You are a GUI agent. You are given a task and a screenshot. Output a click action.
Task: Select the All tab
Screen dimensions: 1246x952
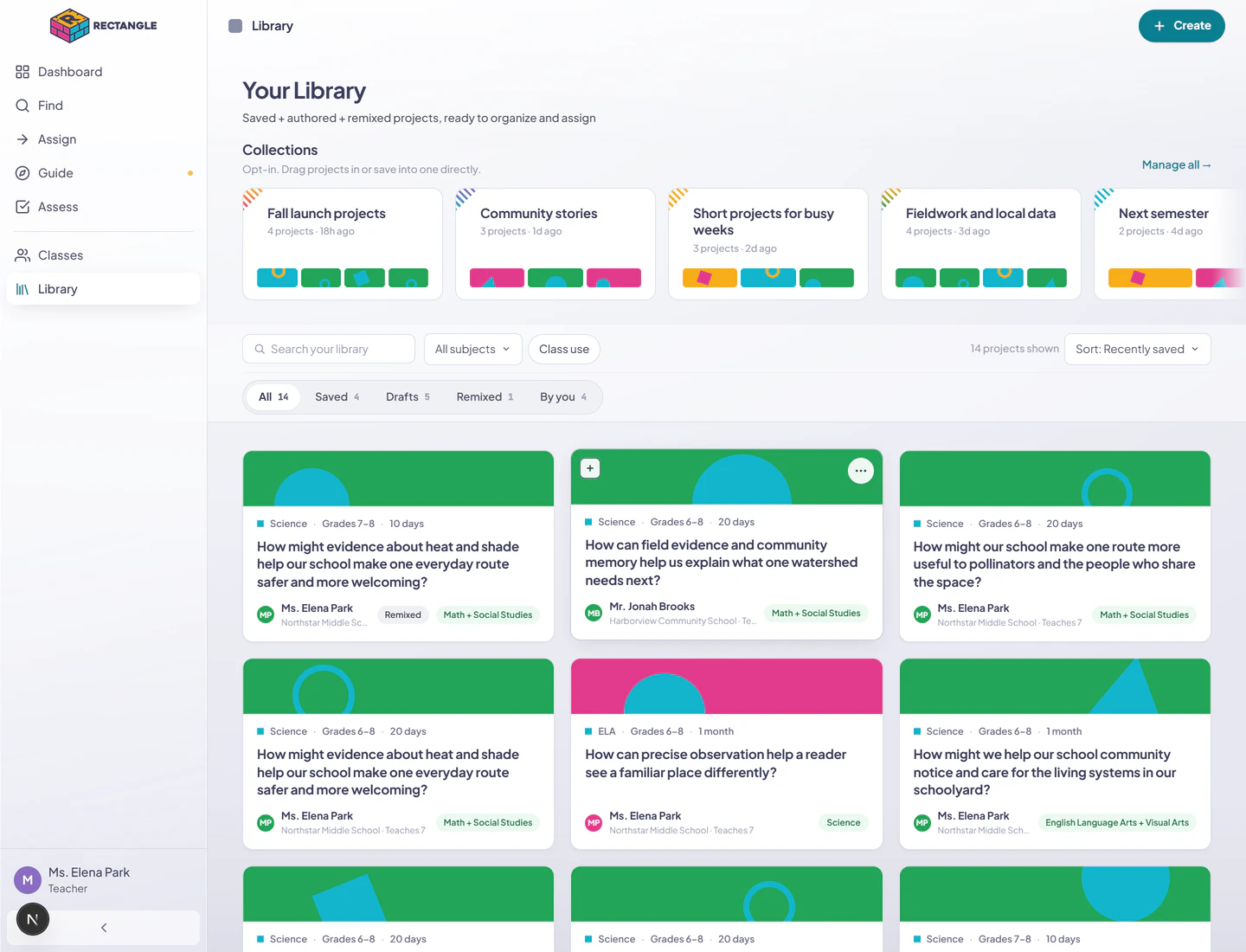(x=273, y=397)
